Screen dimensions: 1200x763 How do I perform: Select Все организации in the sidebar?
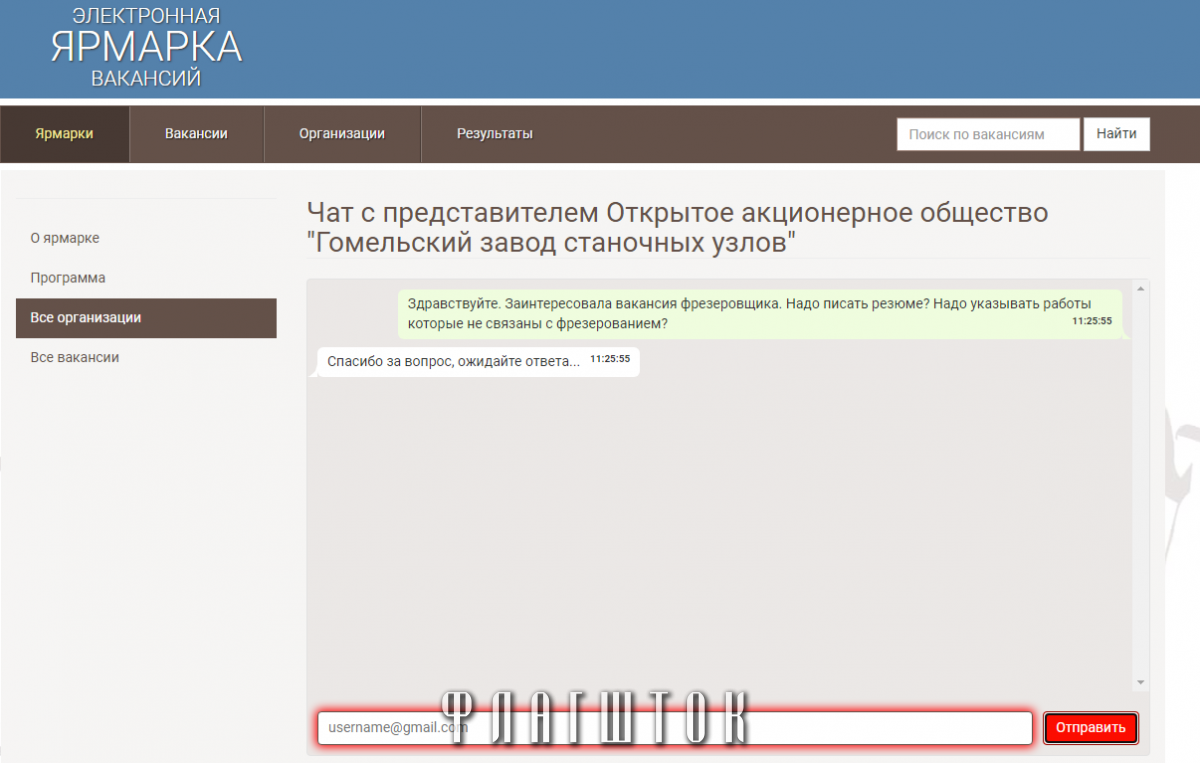(146, 318)
